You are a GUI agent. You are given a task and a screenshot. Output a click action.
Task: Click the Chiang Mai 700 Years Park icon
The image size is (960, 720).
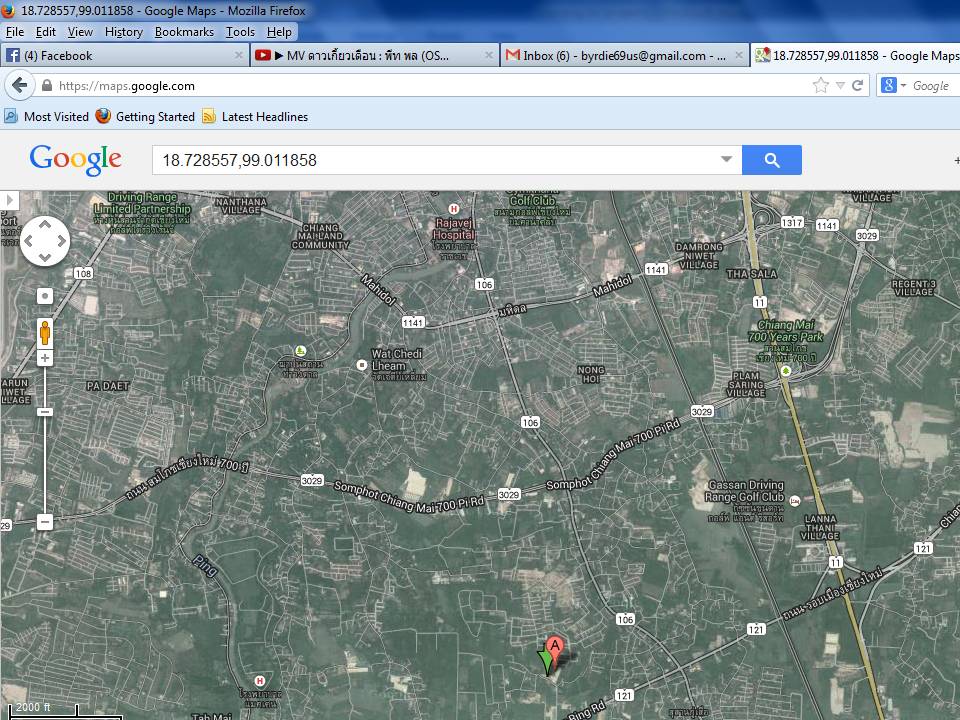[x=786, y=371]
